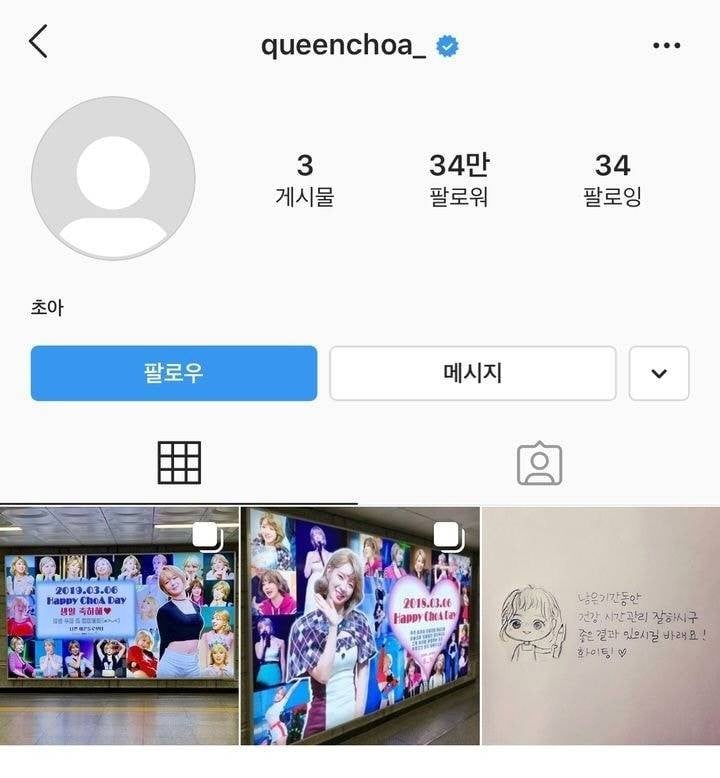Image resolution: width=720 pixels, height=778 pixels.
Task: View the 34만 팔로워 followers list
Action: click(459, 180)
